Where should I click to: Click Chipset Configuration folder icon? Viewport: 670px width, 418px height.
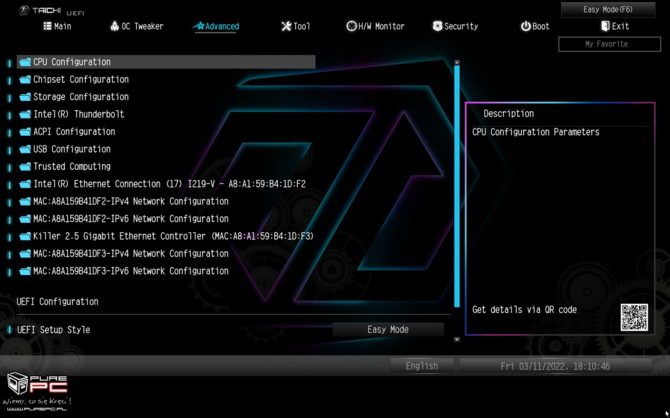coord(25,79)
